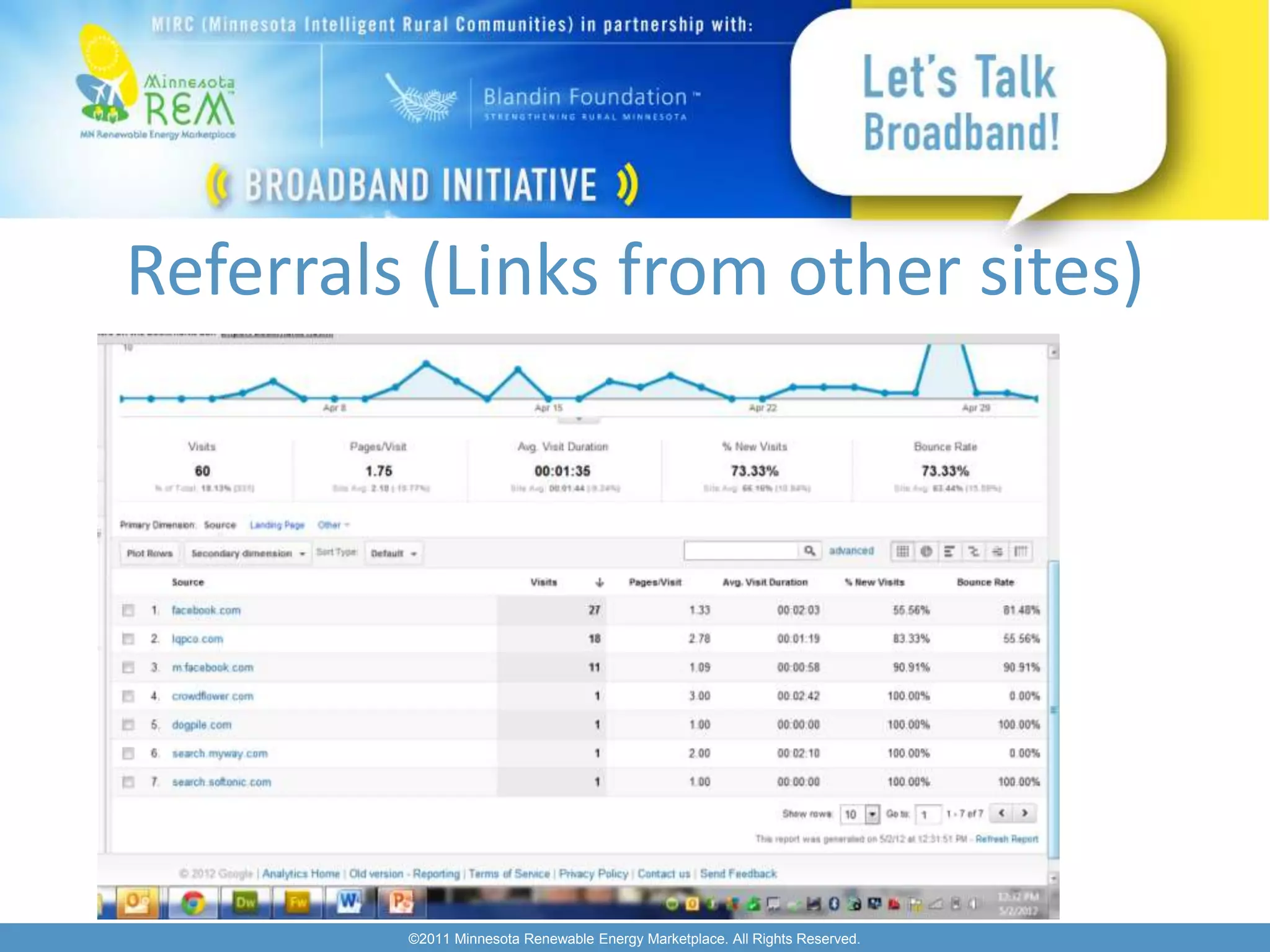
Task: Open the facebook.com source link
Action: (206, 610)
